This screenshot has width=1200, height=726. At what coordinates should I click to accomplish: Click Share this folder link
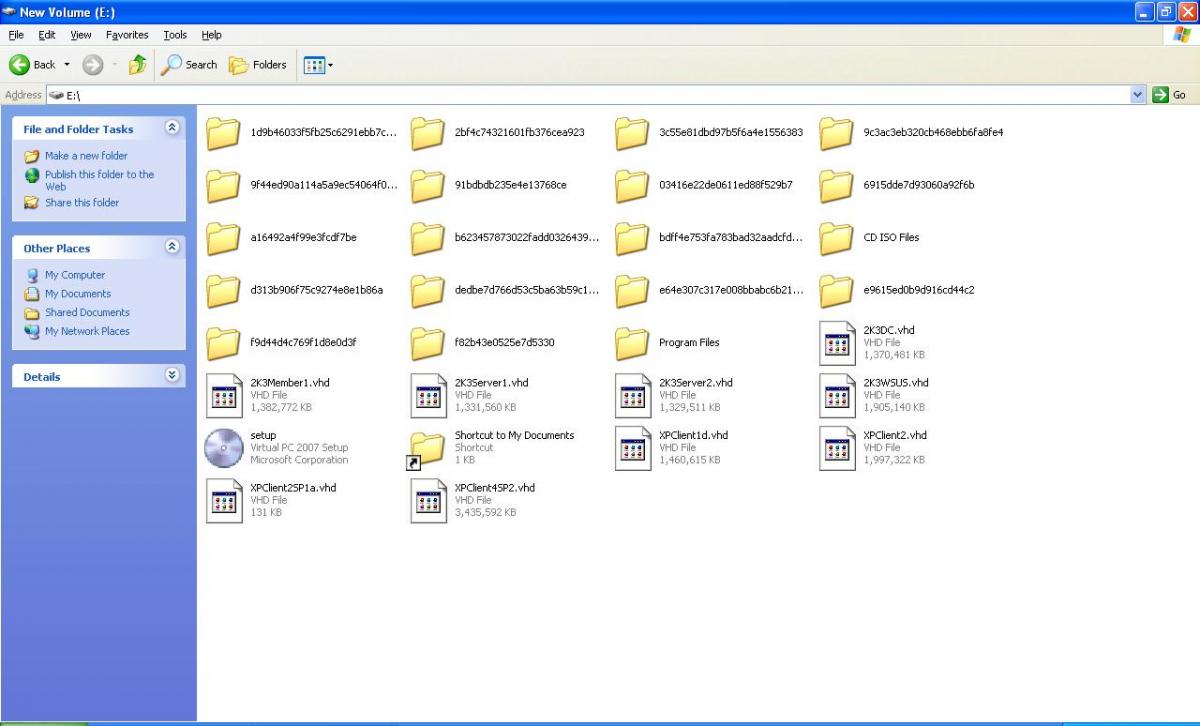82,202
